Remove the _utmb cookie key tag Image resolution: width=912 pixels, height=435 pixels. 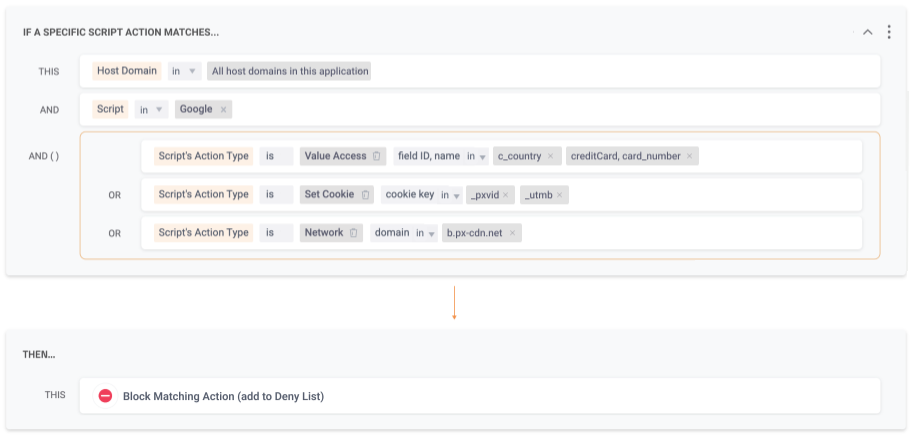point(560,195)
